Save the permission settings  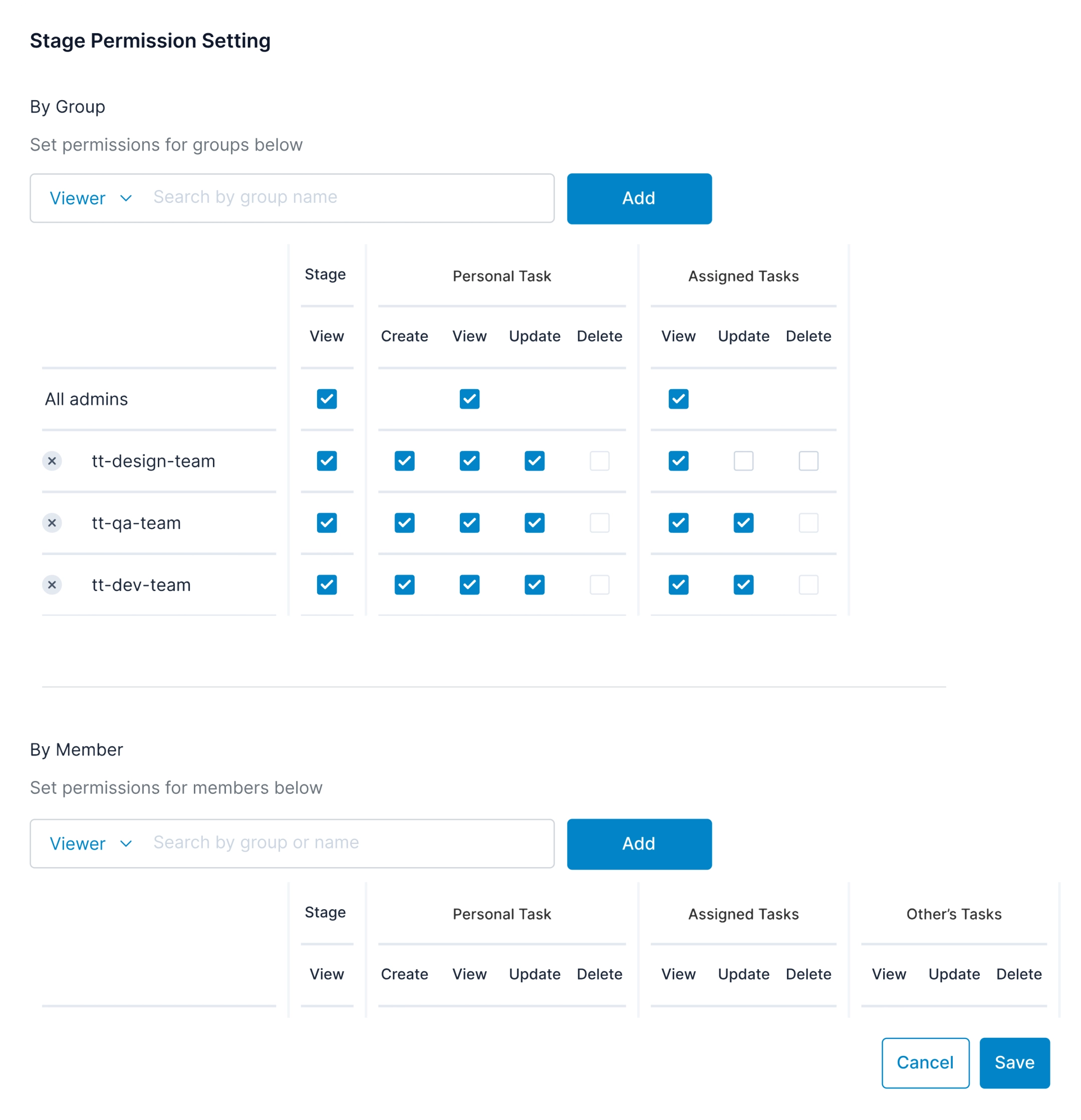coord(1014,1063)
